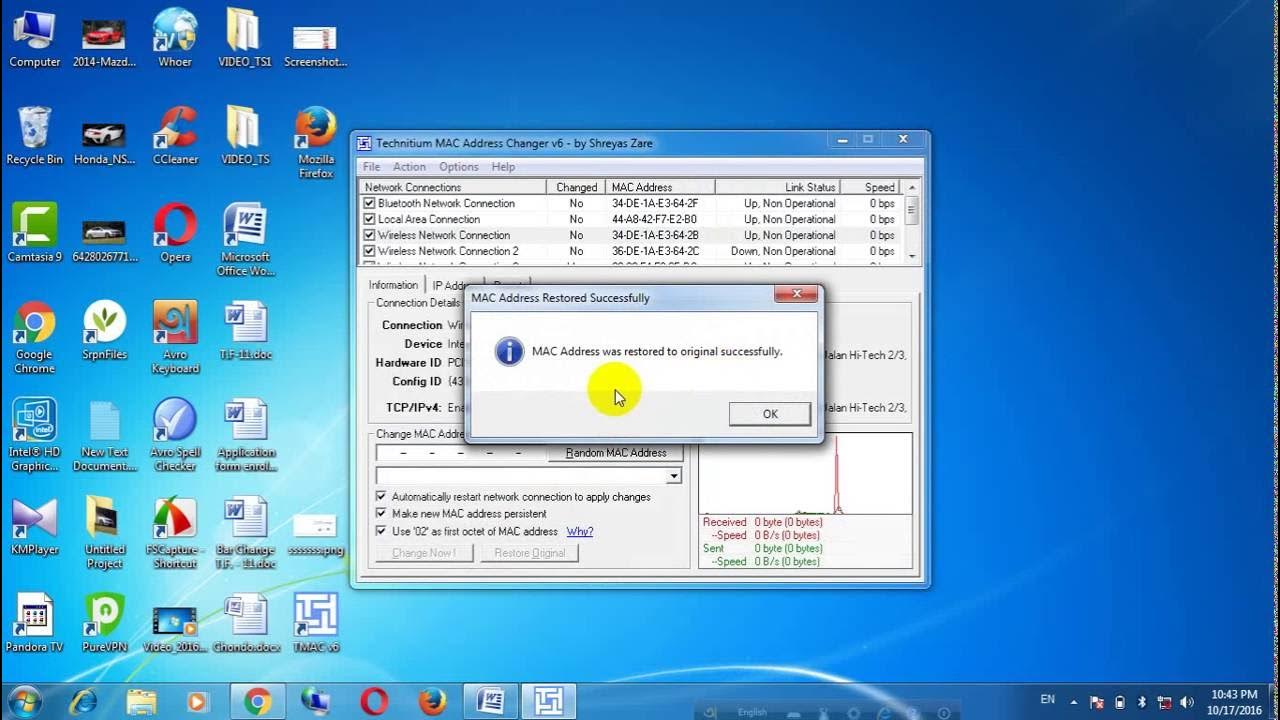Toggle Local Area Connection checkbox
Viewport: 1280px width, 720px height.
[x=369, y=219]
